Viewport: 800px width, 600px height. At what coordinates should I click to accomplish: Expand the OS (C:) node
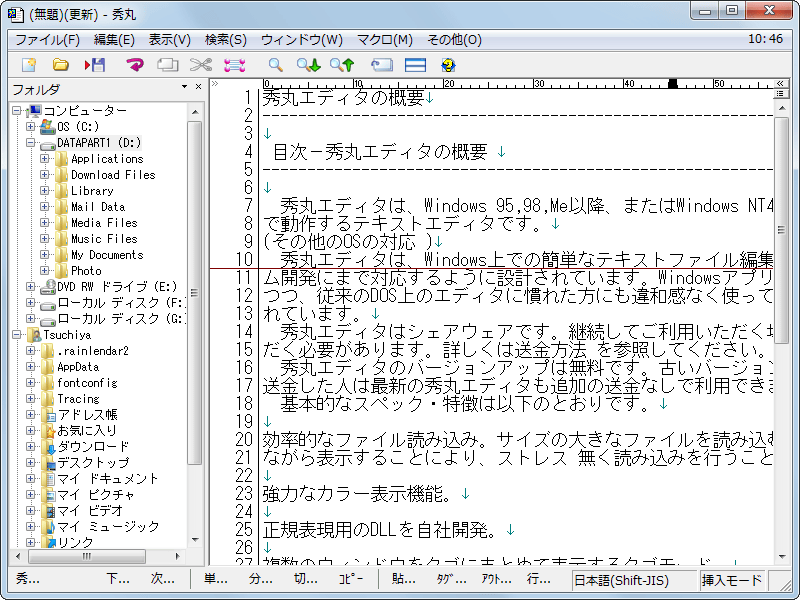[31, 127]
